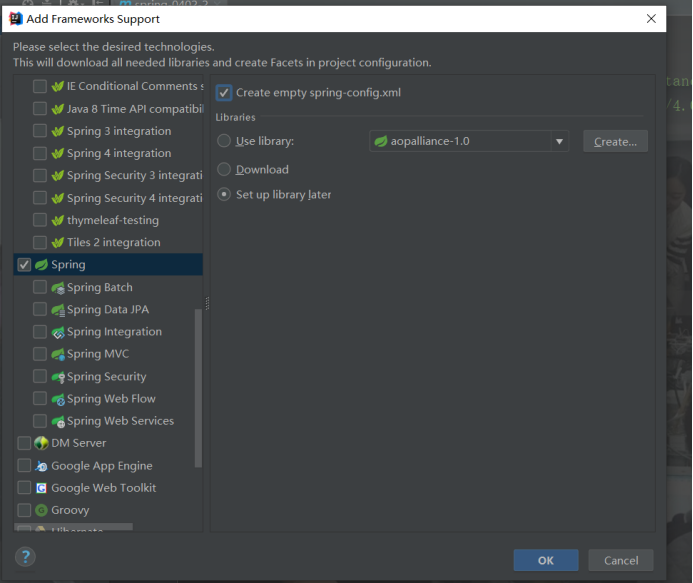Click the Tiles 2 integration leaf icon
This screenshot has height=583, width=693.
pyautogui.click(x=57, y=242)
